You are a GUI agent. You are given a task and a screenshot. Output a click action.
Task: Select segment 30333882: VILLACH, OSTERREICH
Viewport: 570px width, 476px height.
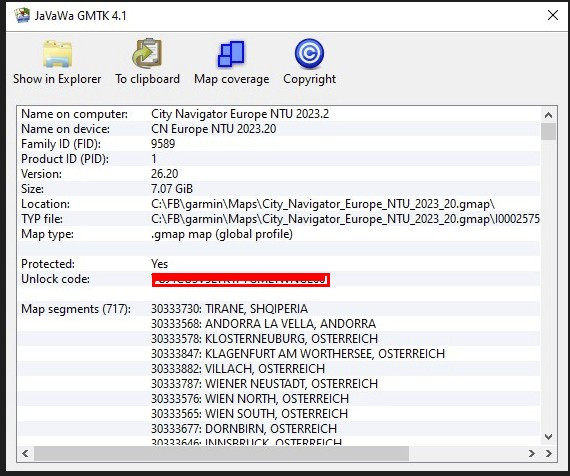[x=238, y=369]
